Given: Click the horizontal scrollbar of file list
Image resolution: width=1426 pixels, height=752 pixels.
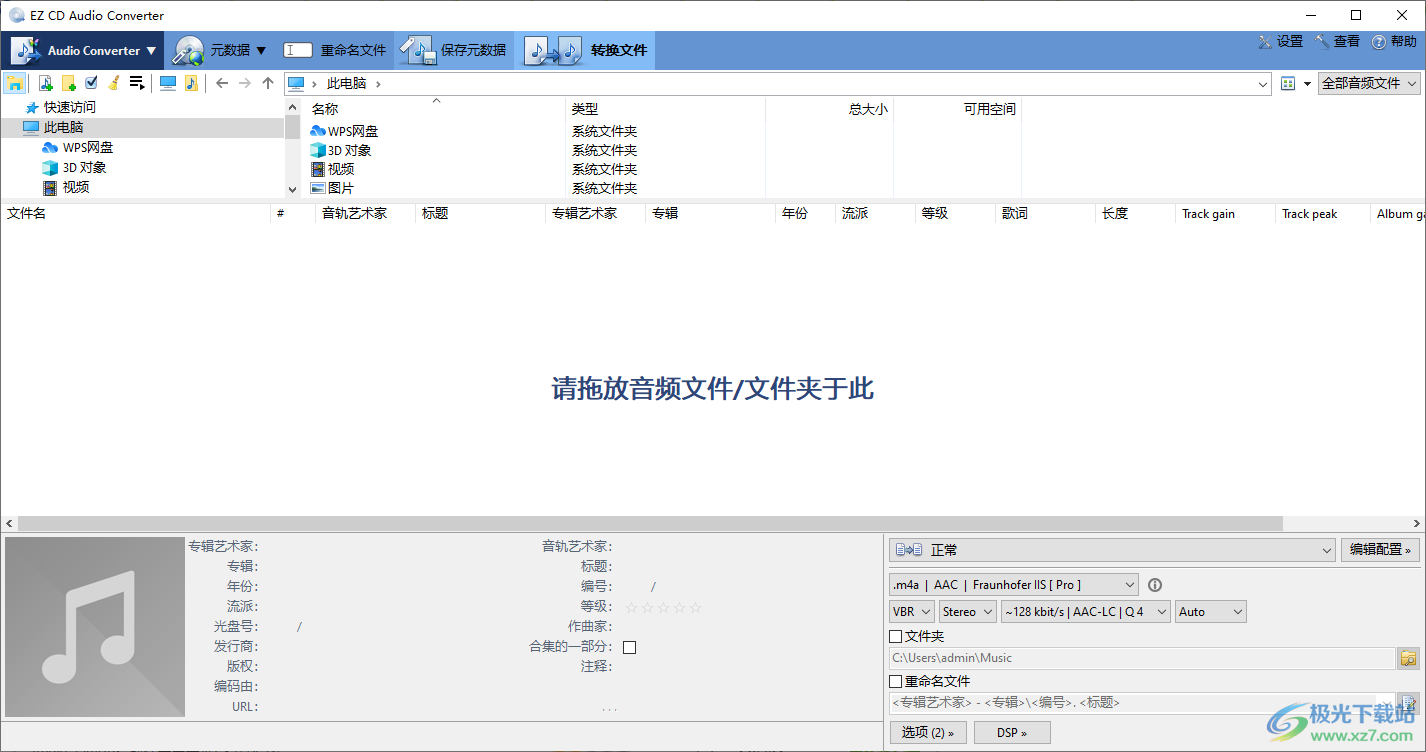Looking at the screenshot, I should (650, 524).
